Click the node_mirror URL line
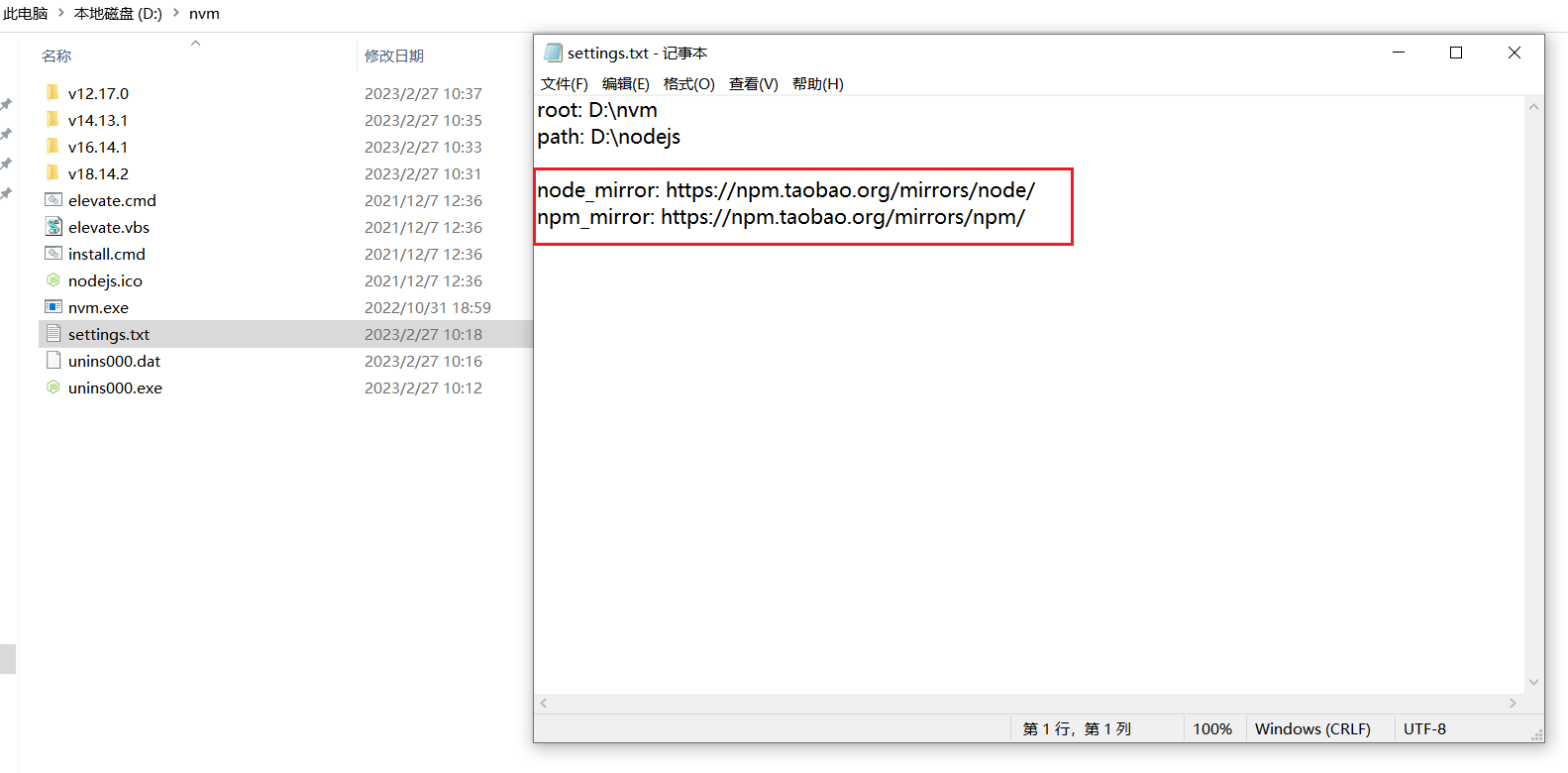 click(786, 190)
